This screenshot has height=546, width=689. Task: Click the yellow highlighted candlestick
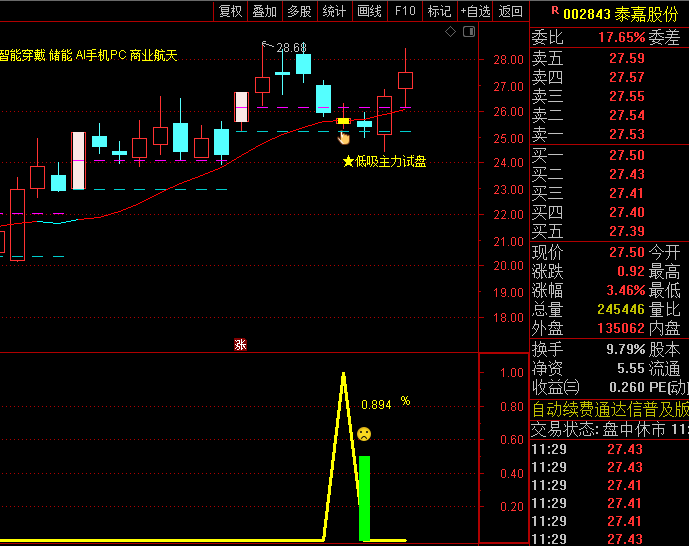point(343,121)
